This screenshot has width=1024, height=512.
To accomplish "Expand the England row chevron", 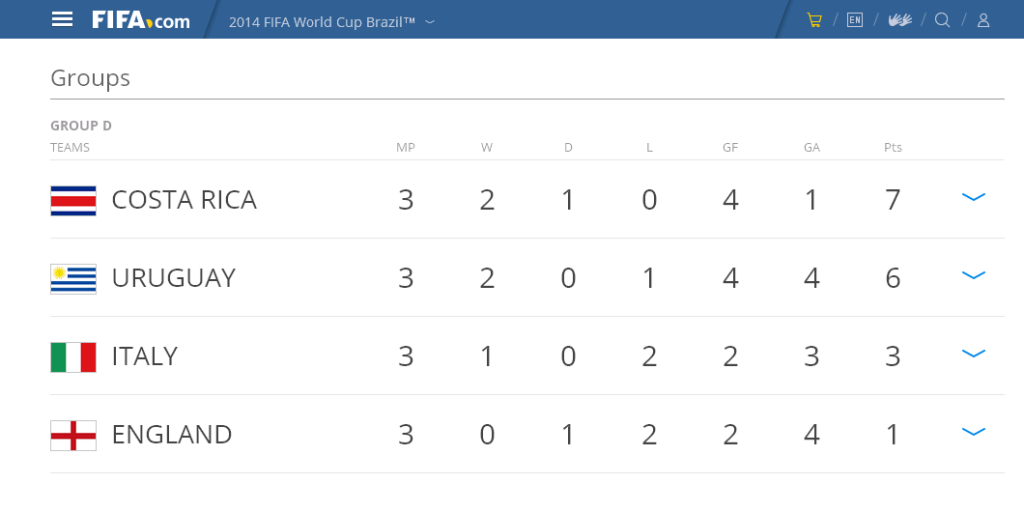I will (x=973, y=432).
